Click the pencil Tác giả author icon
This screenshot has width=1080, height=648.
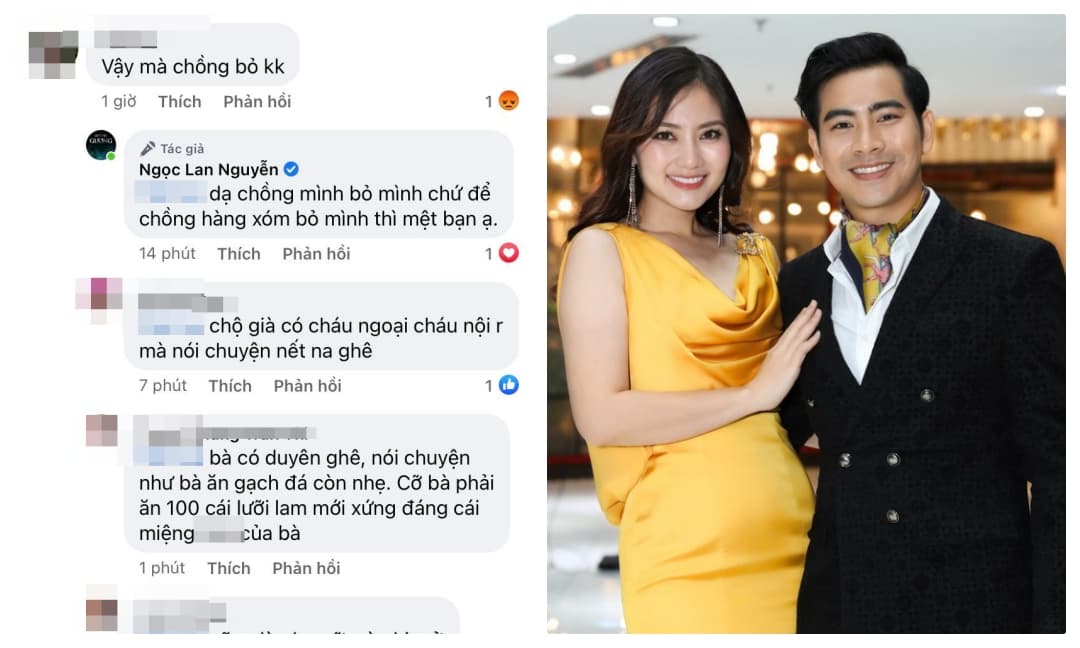[147, 149]
